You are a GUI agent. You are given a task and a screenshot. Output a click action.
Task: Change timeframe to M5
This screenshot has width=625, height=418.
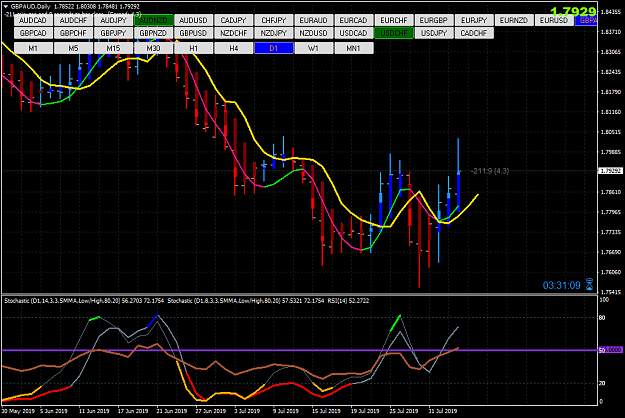coord(73,48)
